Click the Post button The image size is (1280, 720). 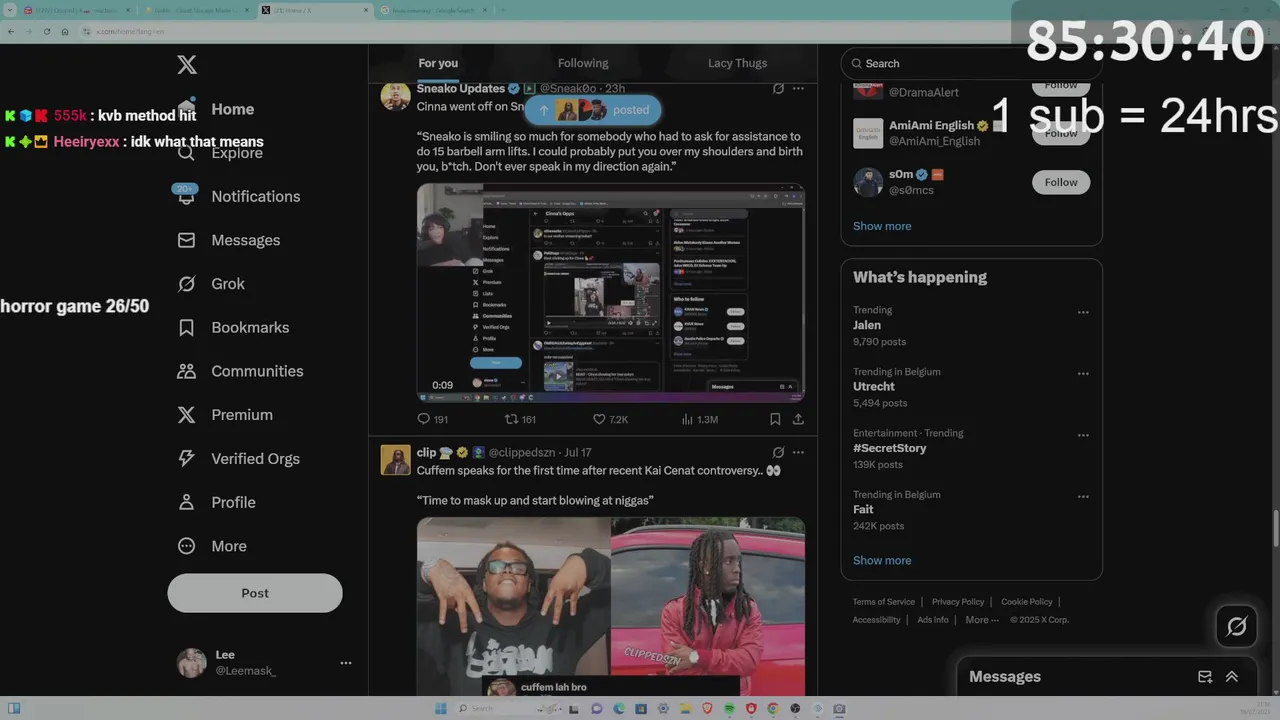[x=255, y=593]
